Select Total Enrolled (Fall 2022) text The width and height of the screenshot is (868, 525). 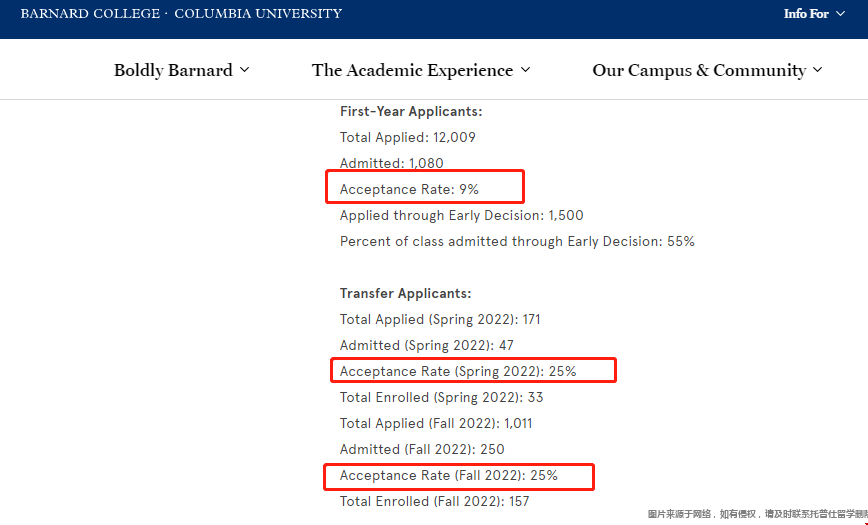[434, 501]
